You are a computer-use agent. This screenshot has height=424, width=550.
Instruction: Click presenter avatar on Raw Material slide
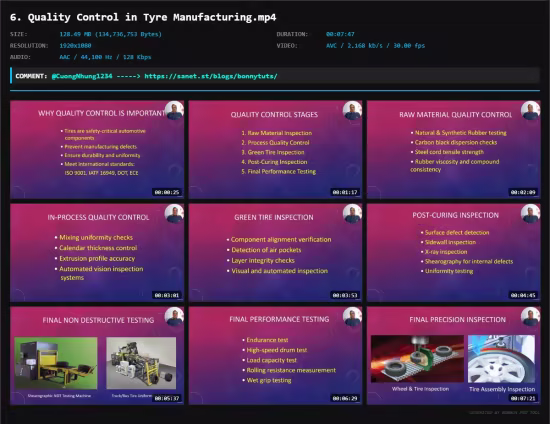530,110
